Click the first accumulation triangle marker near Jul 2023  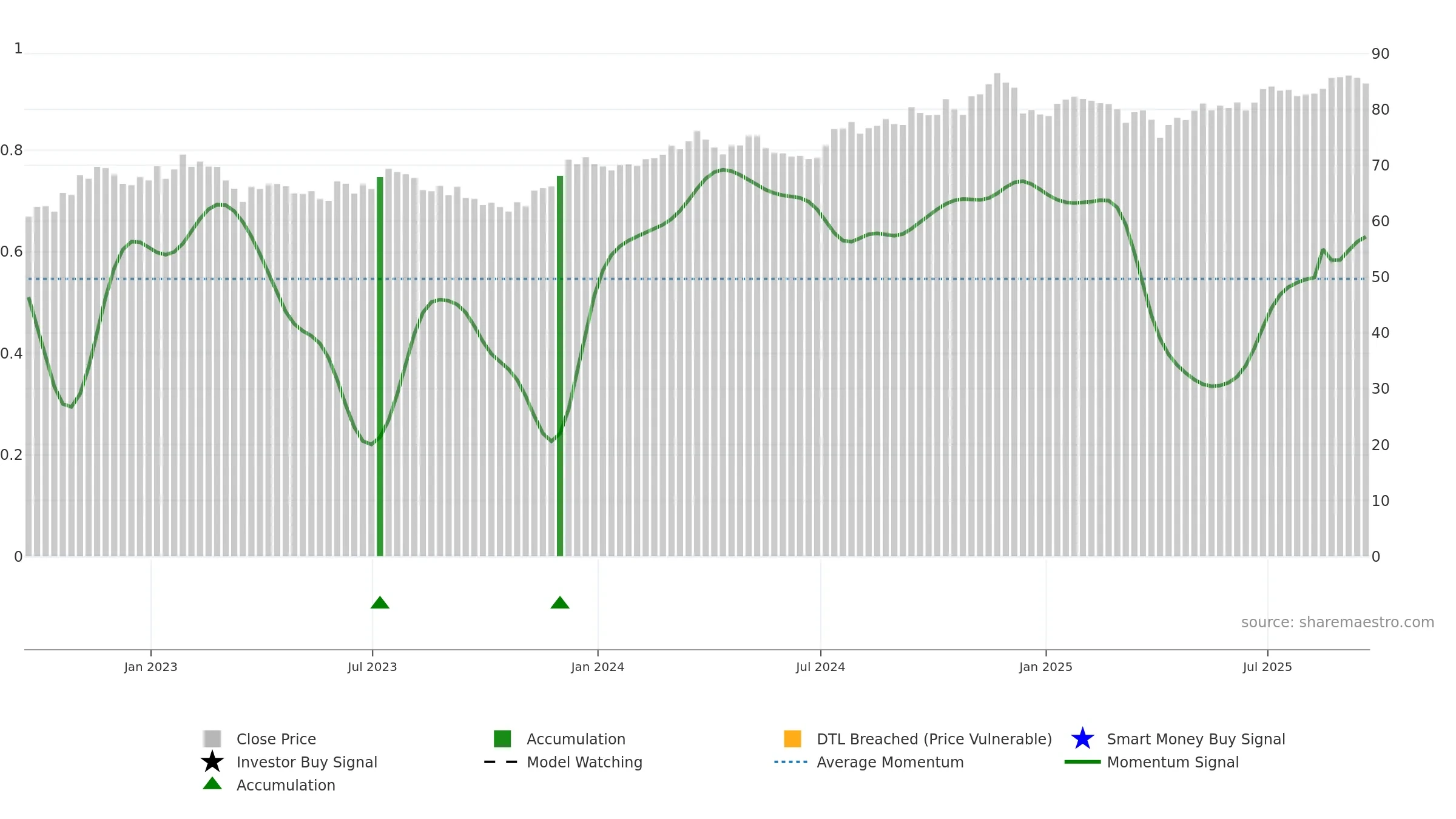380,603
